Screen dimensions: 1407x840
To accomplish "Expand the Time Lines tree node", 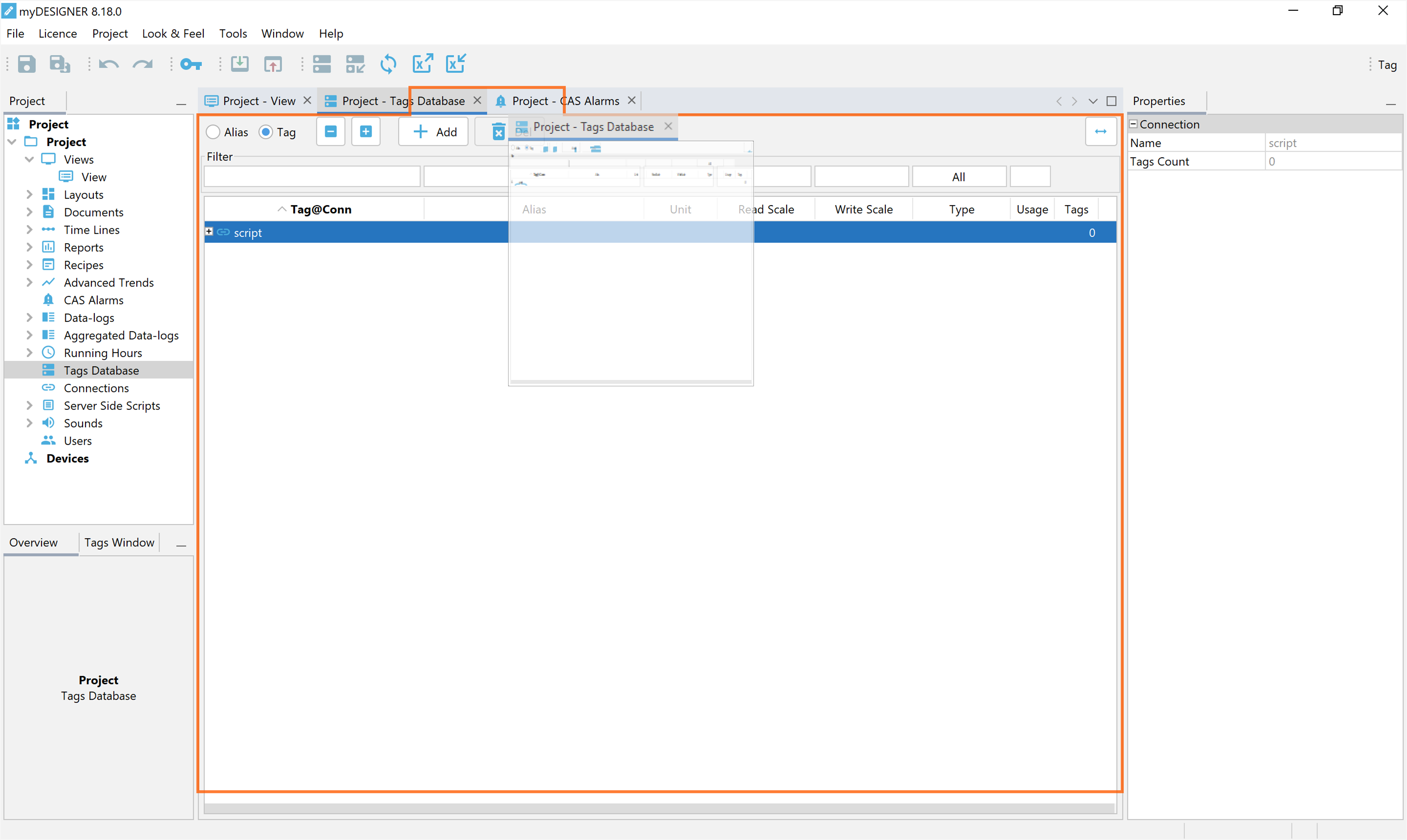I will (x=29, y=229).
